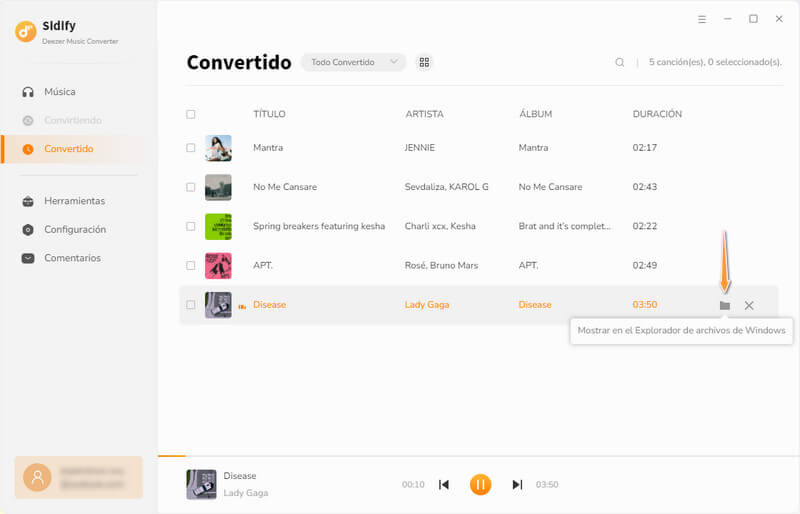This screenshot has width=800, height=514.
Task: Select the Convertido sidebar item
Action: point(79,149)
